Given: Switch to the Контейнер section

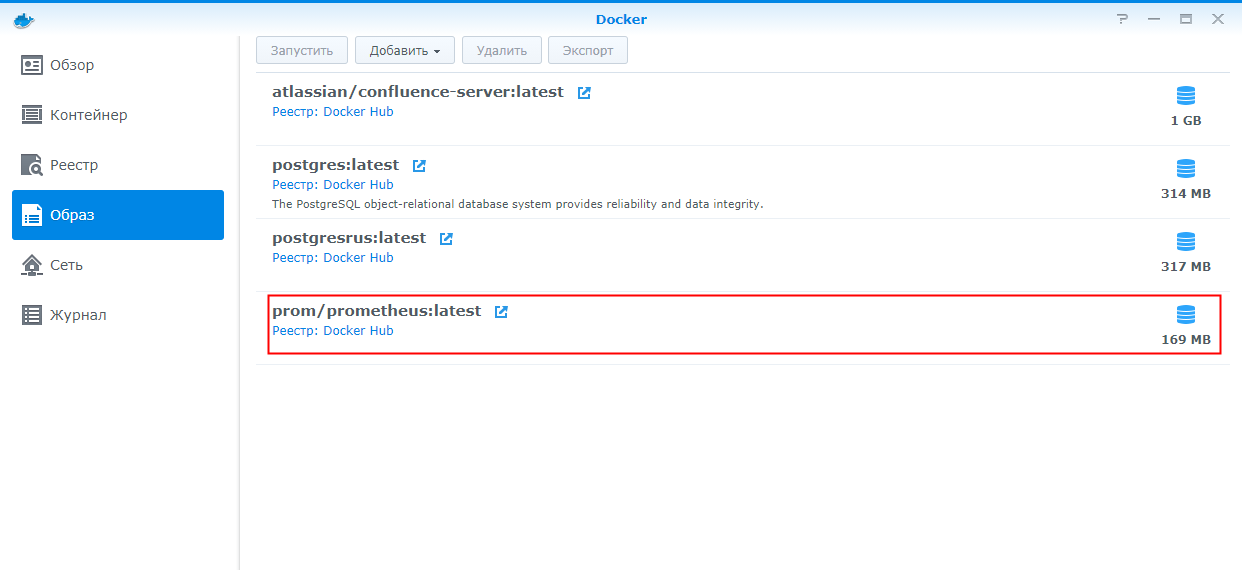Looking at the screenshot, I should [88, 115].
